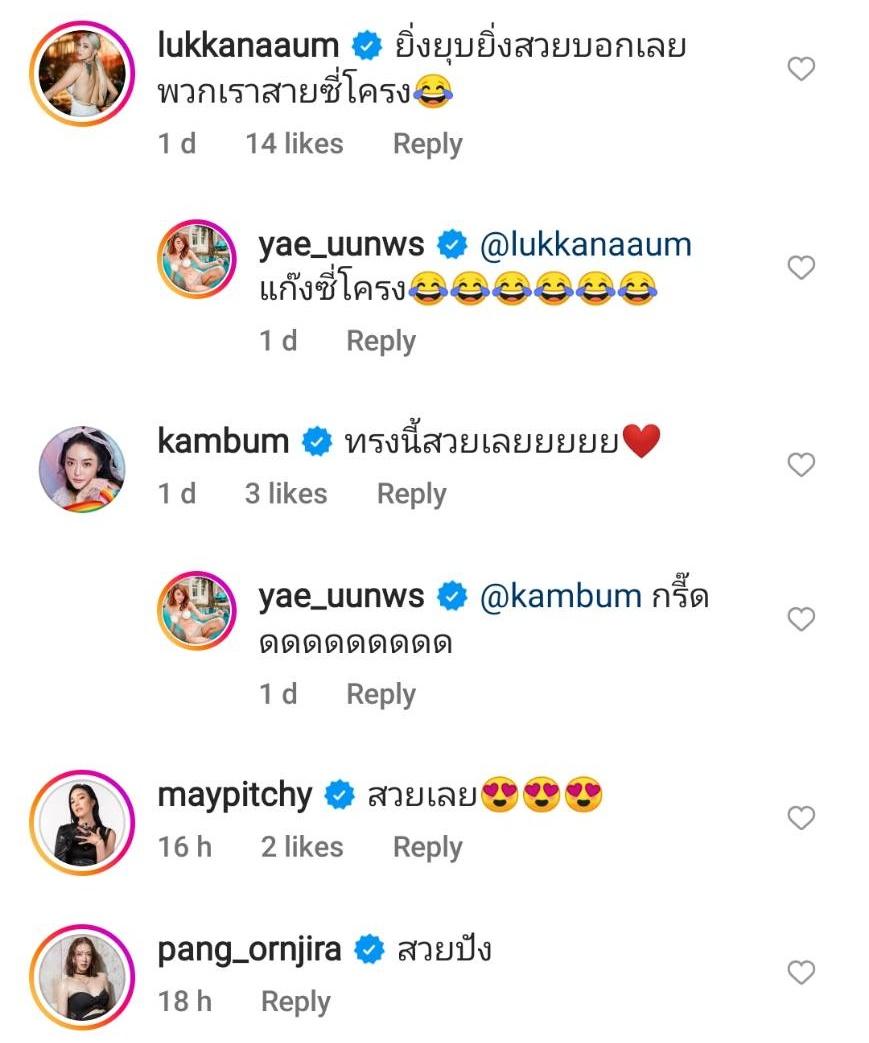
Task: View the 14 likes on lukkanaaum's comment
Action: pyautogui.click(x=294, y=144)
